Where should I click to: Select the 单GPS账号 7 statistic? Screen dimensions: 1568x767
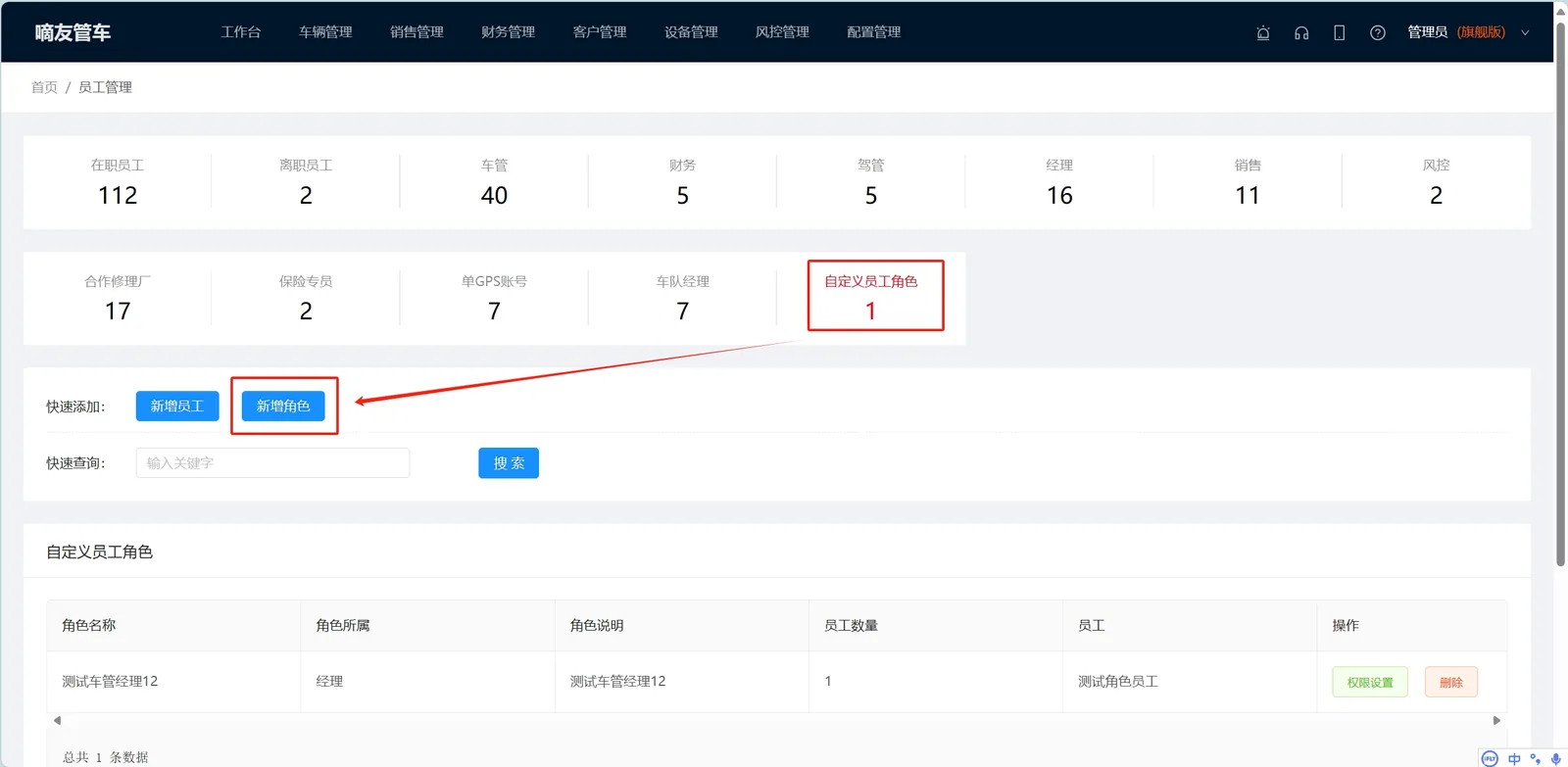coord(494,298)
